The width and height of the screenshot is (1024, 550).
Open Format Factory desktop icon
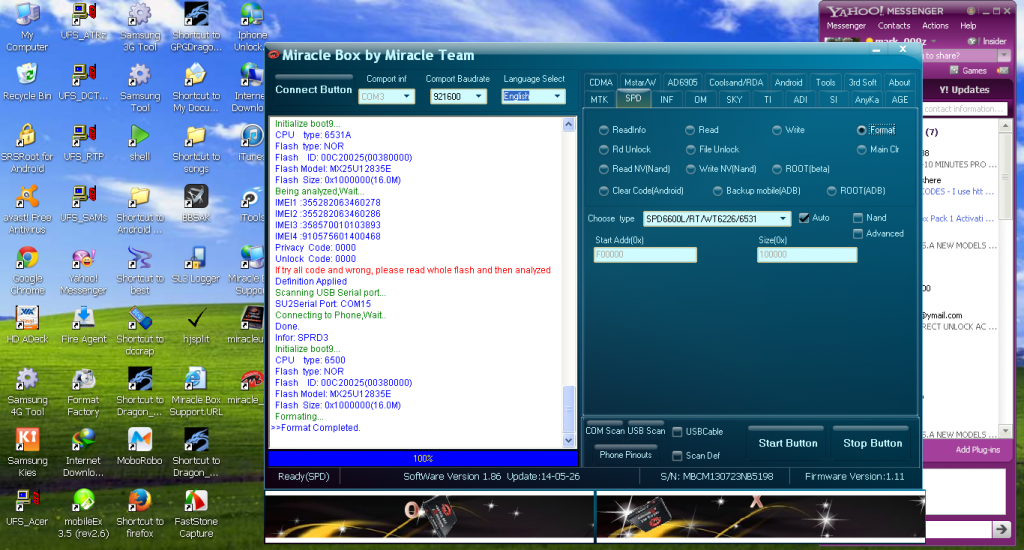tap(84, 391)
